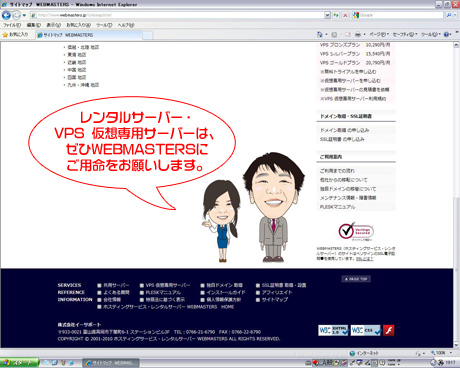
Task: Open the 表示(V) menu
Action: (53, 25)
